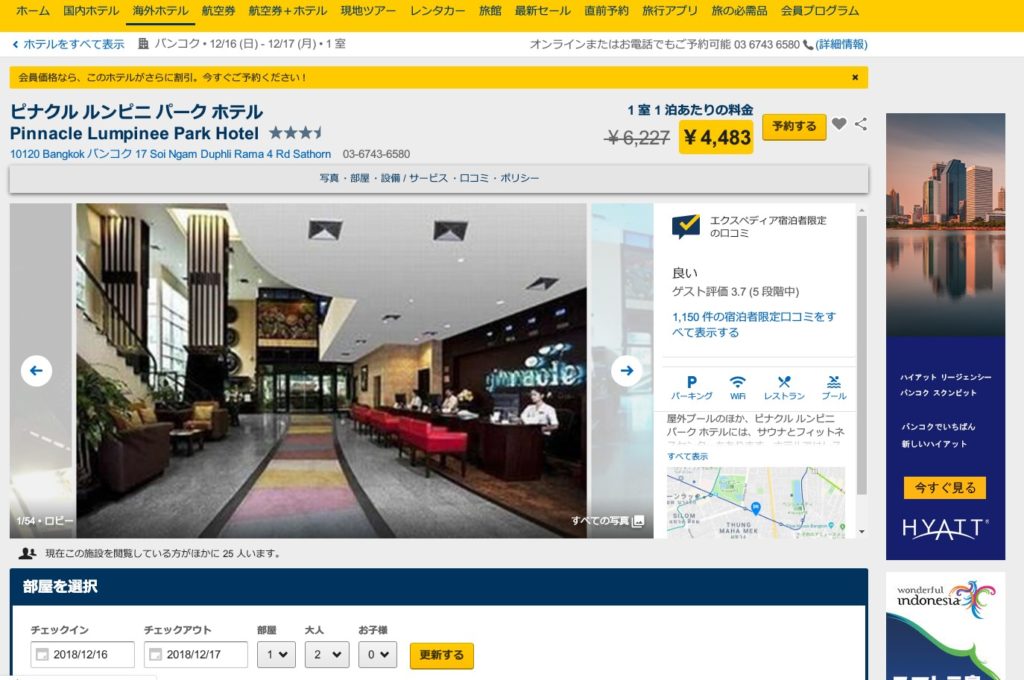Click the 予約する booking button
The height and width of the screenshot is (680, 1024).
[794, 127]
